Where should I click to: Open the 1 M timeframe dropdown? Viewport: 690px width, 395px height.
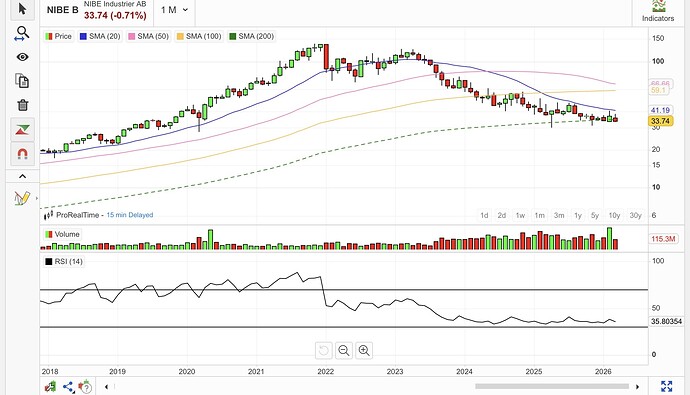click(174, 10)
